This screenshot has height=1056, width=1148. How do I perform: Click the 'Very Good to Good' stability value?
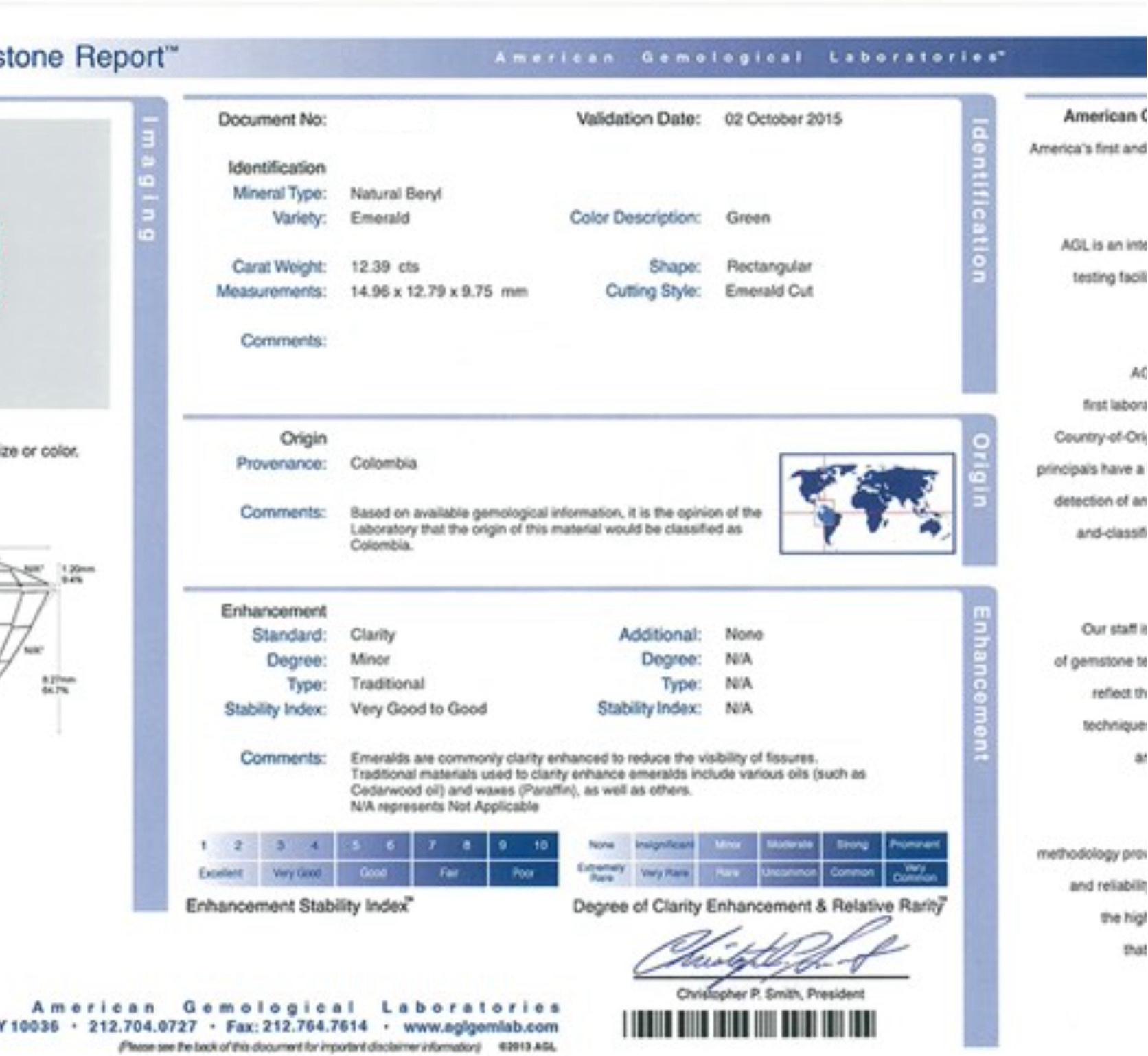419,709
